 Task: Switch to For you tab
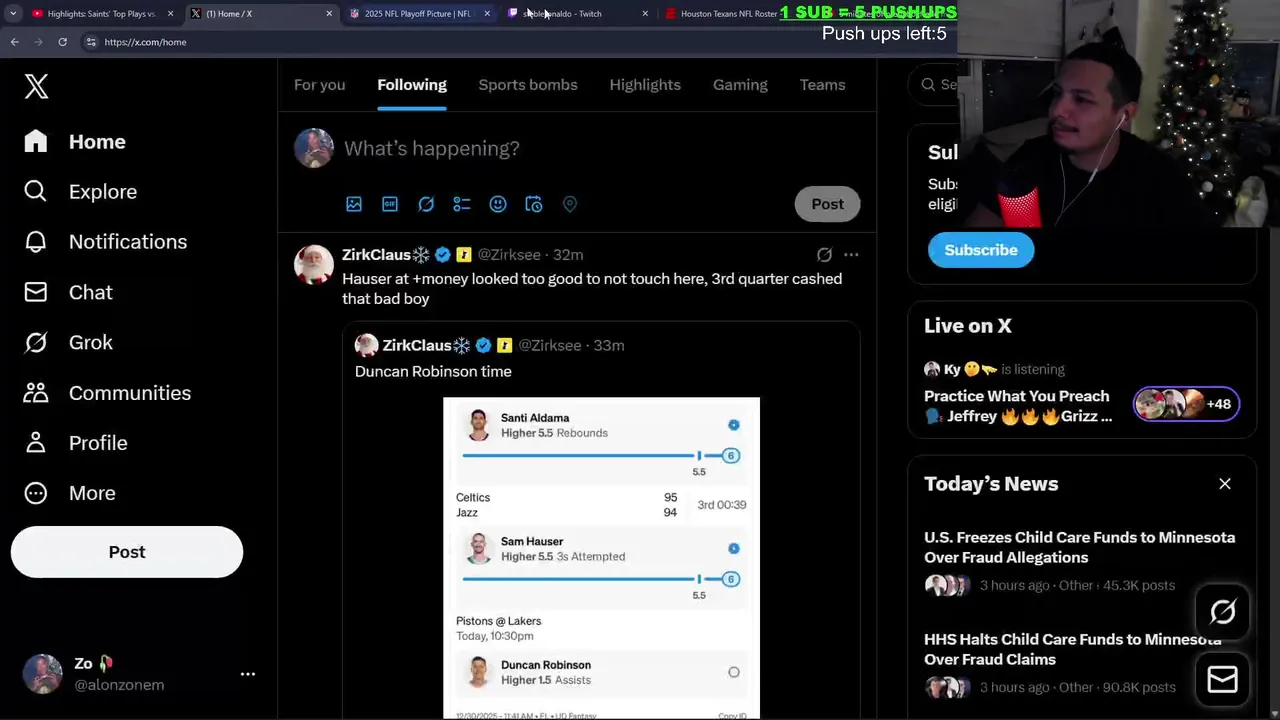319,85
